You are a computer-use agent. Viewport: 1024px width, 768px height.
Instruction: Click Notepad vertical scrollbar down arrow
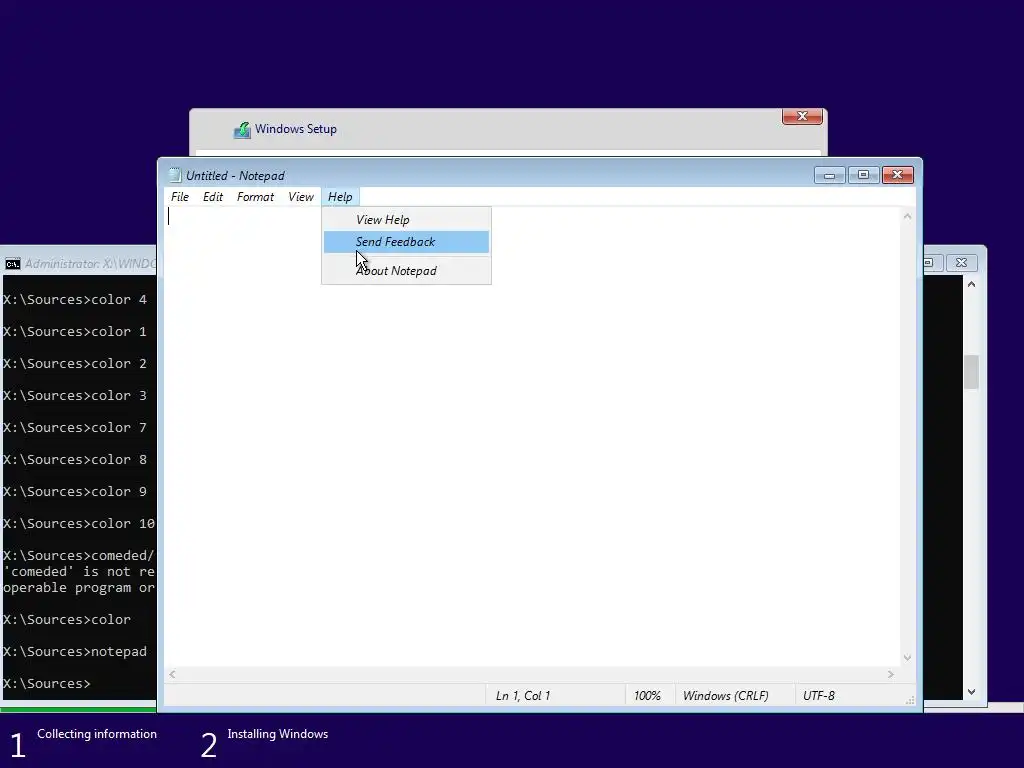pos(907,658)
